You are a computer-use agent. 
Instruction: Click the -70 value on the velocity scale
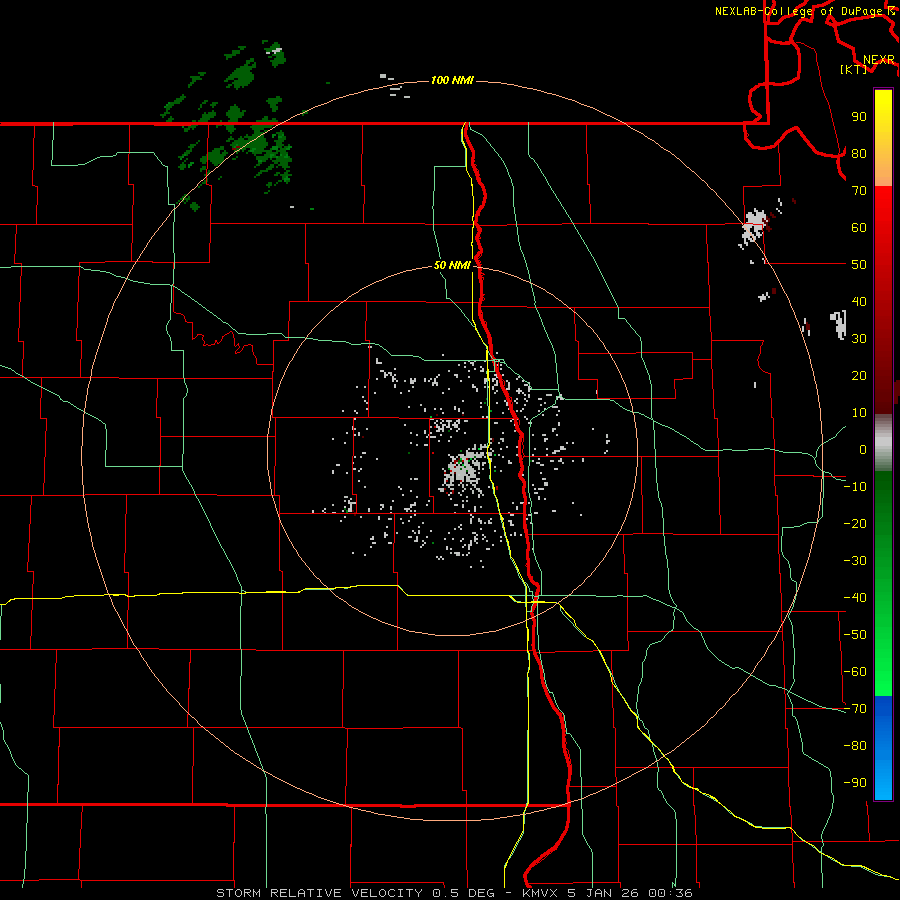(x=855, y=709)
